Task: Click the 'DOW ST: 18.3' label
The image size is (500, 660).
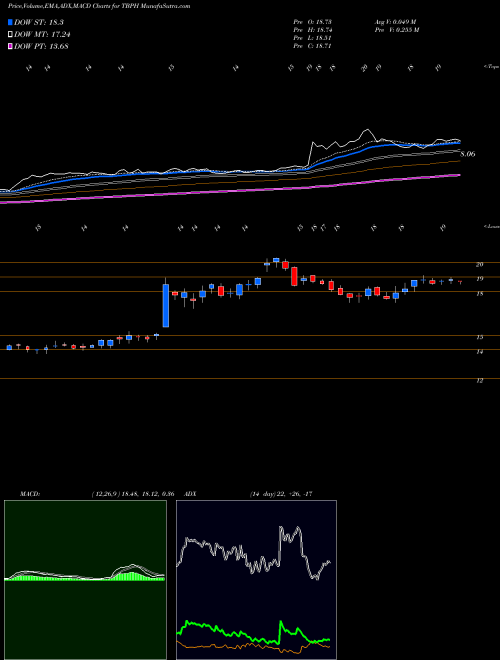Action: (39, 22)
